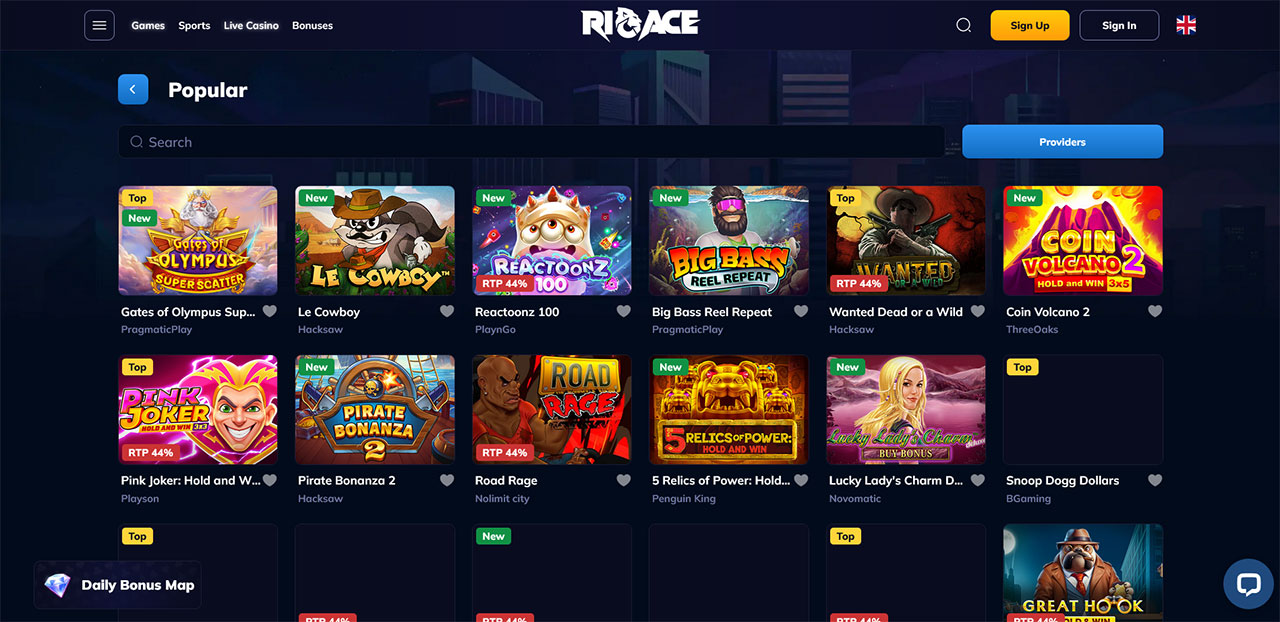Screen dimensions: 1280x622
Task: Open the live chat bubble
Action: [1248, 585]
